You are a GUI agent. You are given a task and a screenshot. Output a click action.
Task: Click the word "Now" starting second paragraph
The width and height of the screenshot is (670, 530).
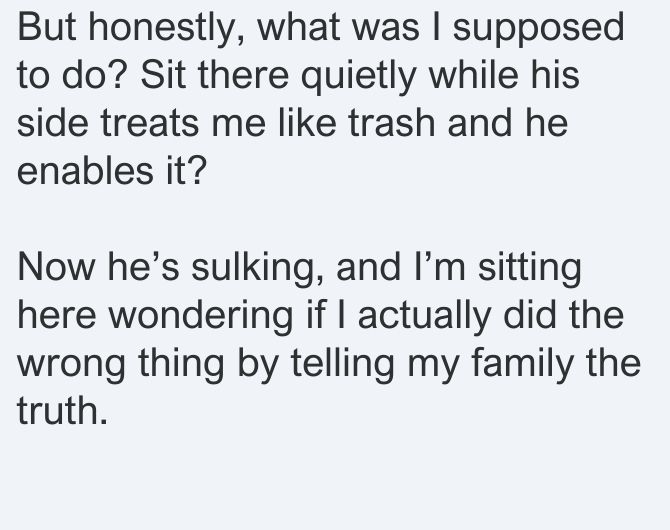click(x=56, y=267)
